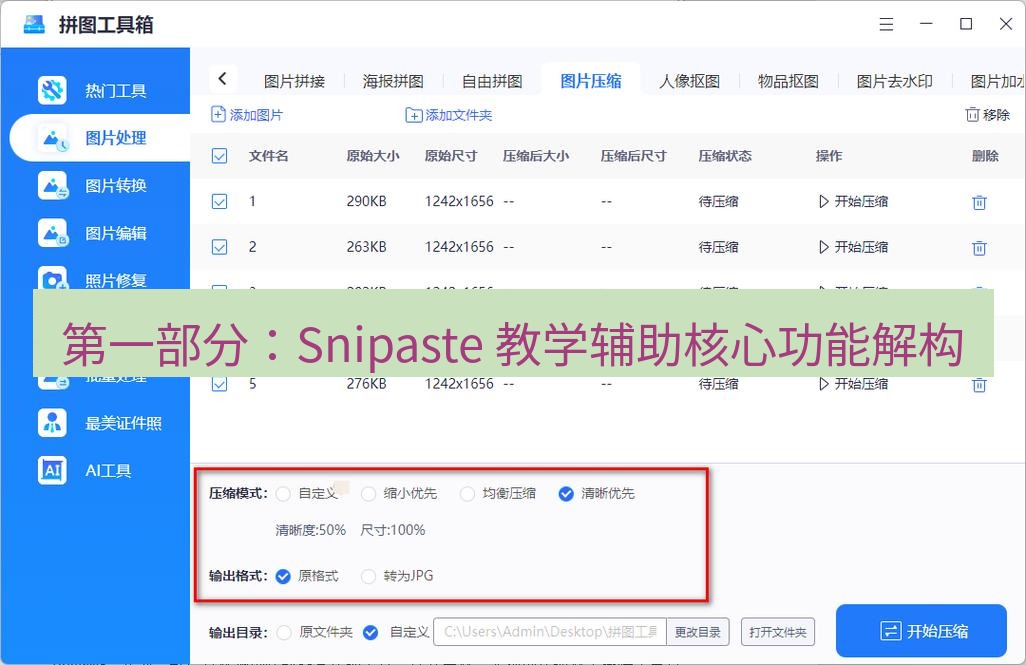Click the blue 开始压缩 button
The image size is (1026, 665).
click(921, 631)
